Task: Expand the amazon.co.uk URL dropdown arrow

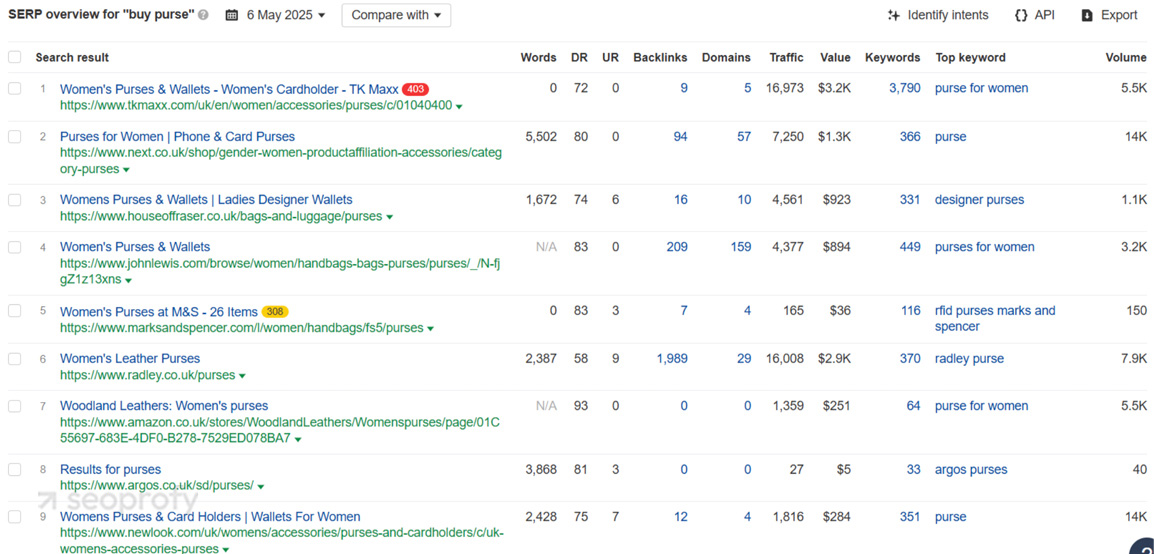Action: click(x=298, y=440)
